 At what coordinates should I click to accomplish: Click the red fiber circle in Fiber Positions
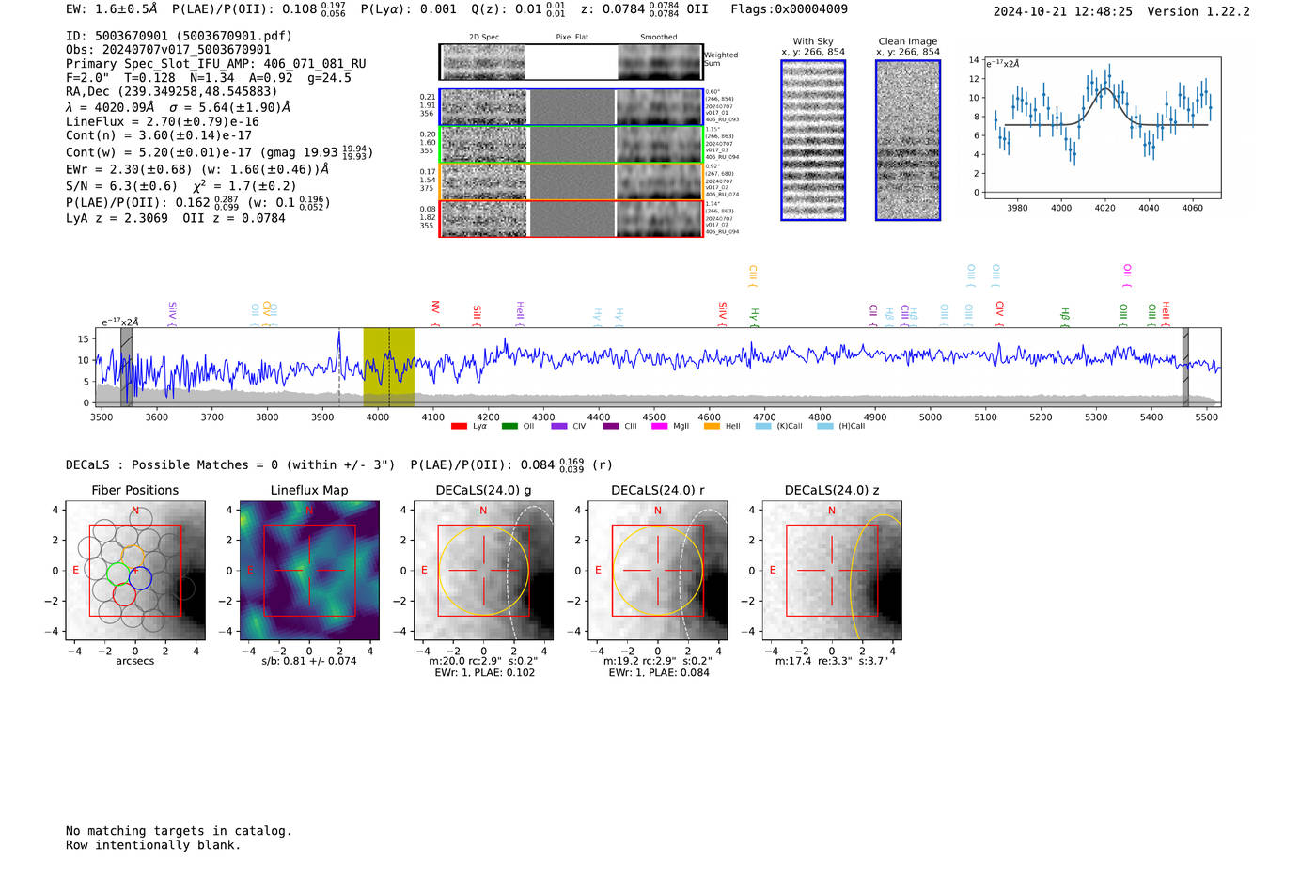point(124,594)
